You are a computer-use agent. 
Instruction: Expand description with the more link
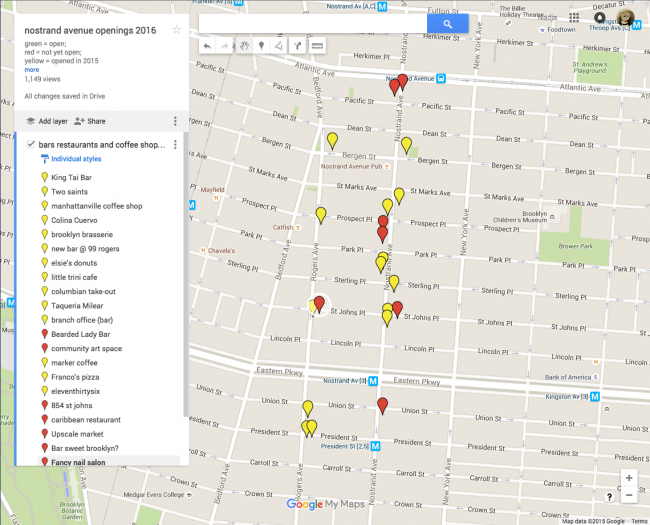point(32,70)
